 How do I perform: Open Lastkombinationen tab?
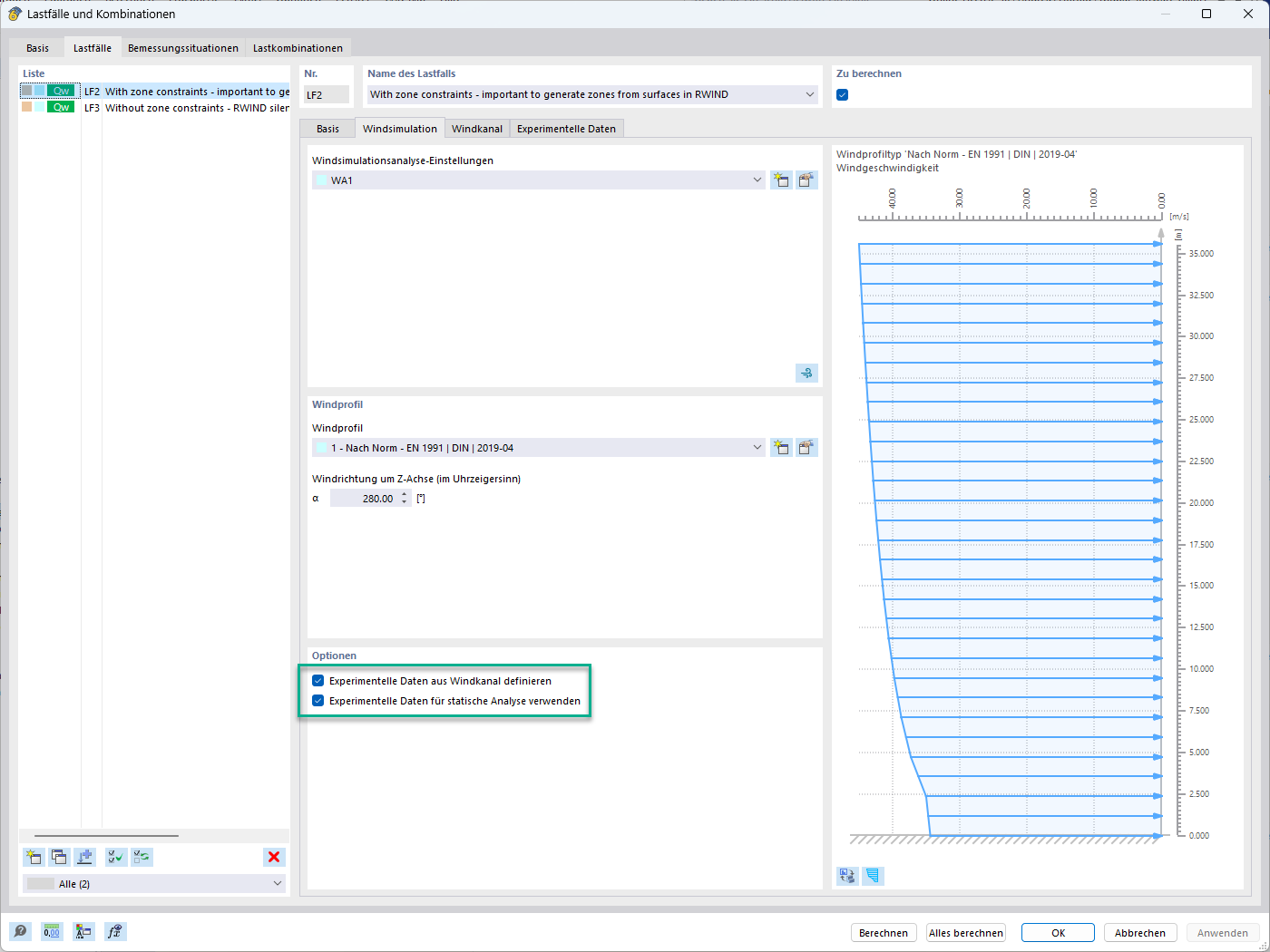click(298, 48)
